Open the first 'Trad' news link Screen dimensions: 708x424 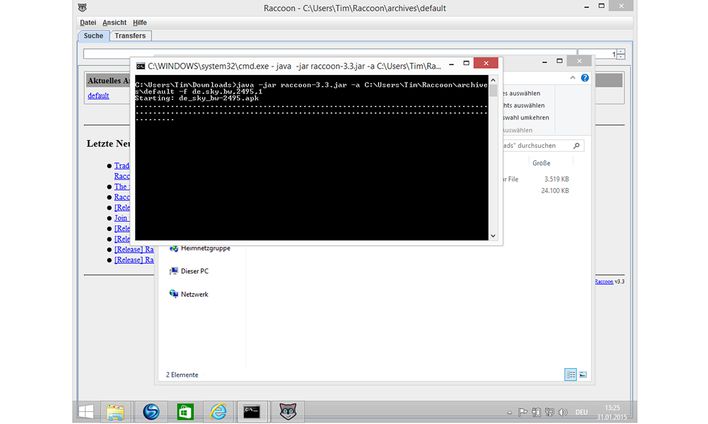pyautogui.click(x=122, y=166)
